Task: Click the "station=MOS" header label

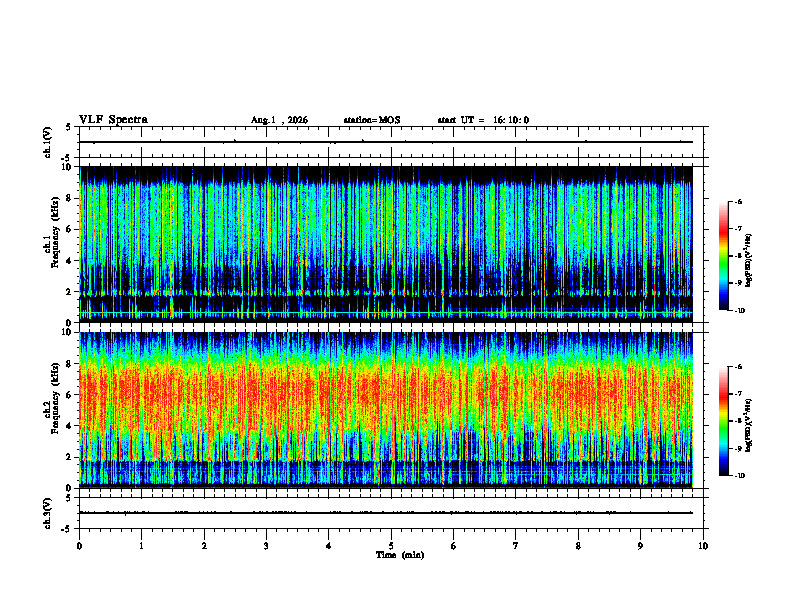Action: (372, 120)
